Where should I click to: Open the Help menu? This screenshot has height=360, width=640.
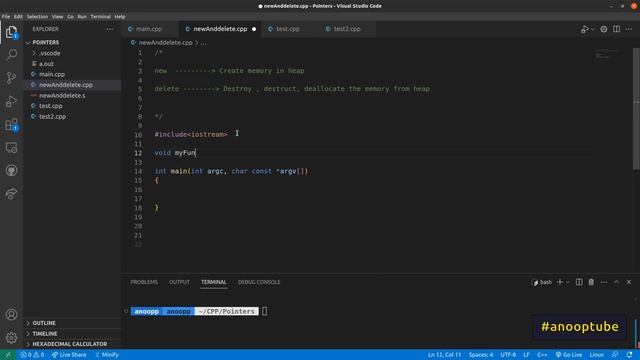120,17
